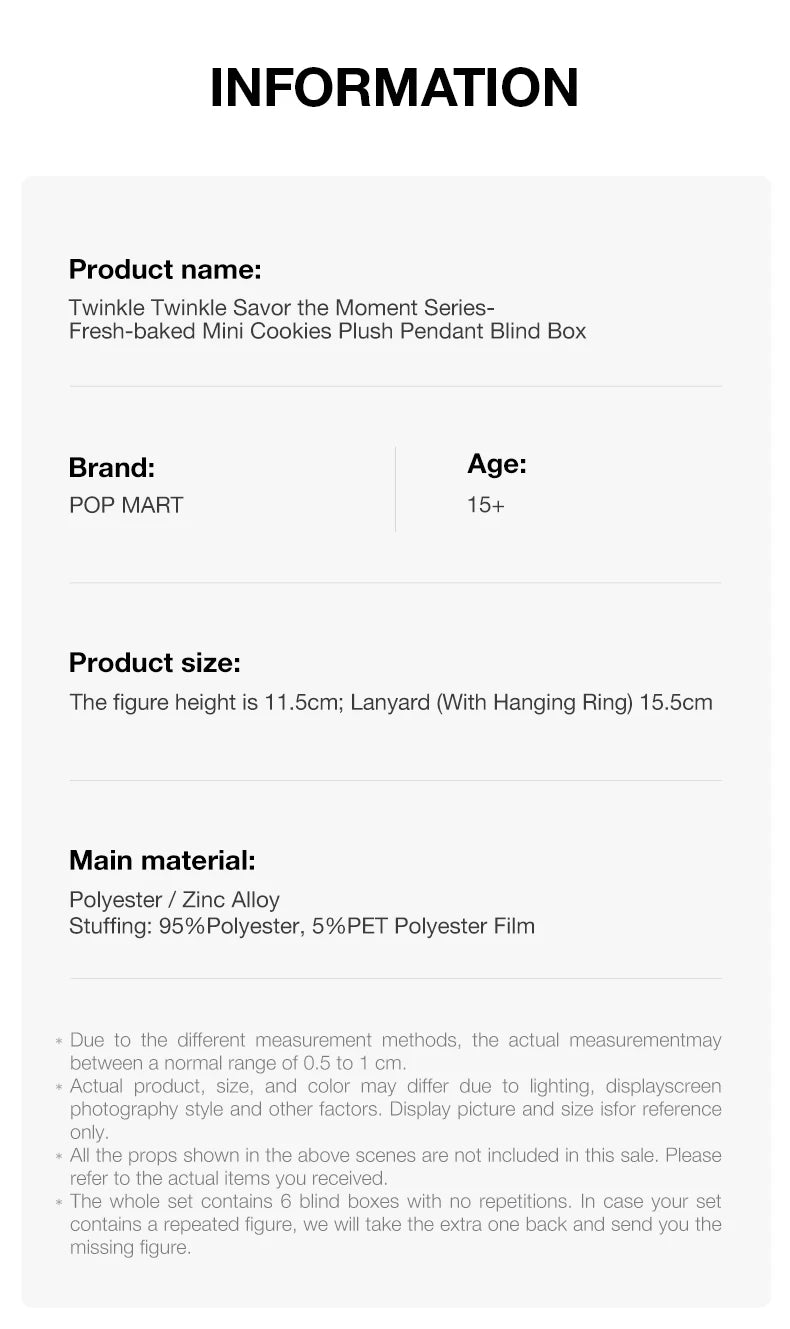
Task: Select the "Product size:" label
Action: point(154,663)
